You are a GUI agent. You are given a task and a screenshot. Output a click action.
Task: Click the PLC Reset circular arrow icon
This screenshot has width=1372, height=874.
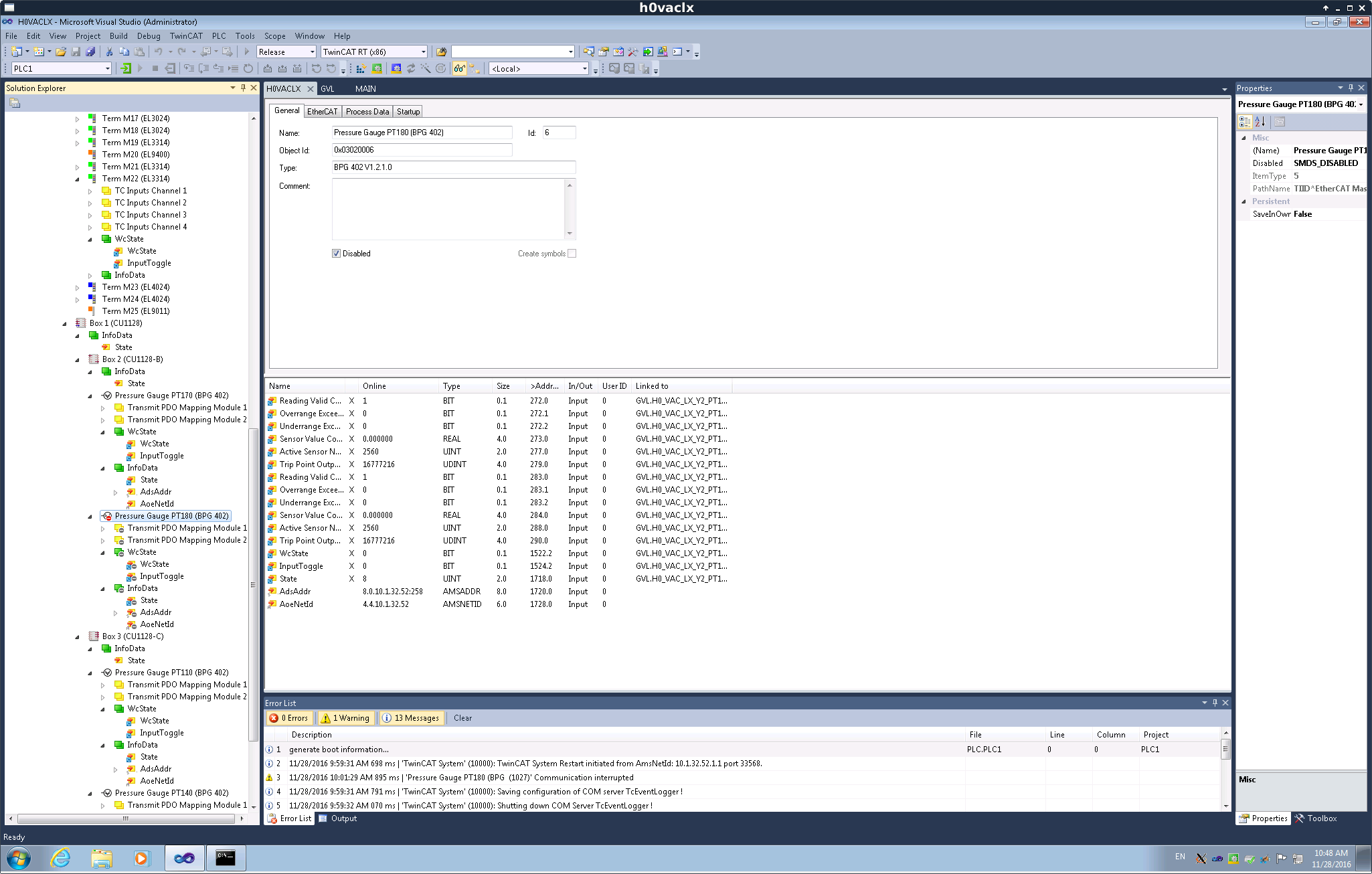click(248, 68)
